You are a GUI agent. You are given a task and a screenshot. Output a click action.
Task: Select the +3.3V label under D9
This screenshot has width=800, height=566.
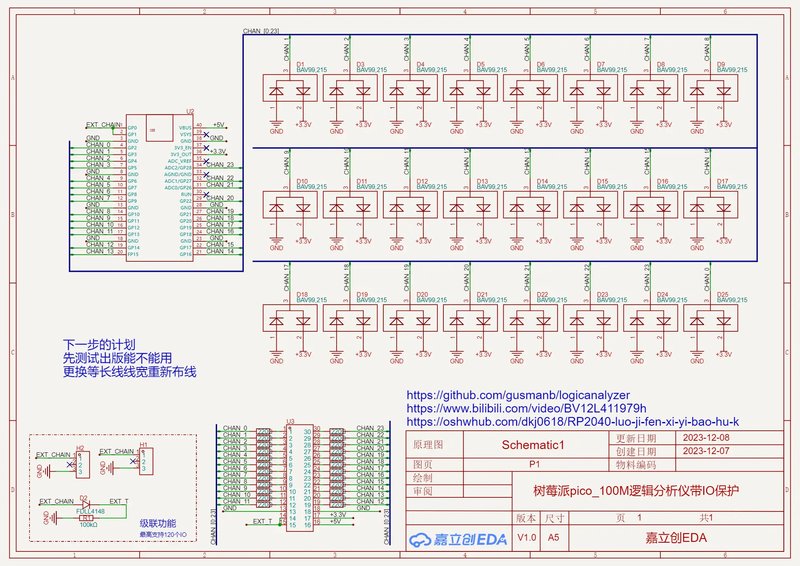click(723, 124)
